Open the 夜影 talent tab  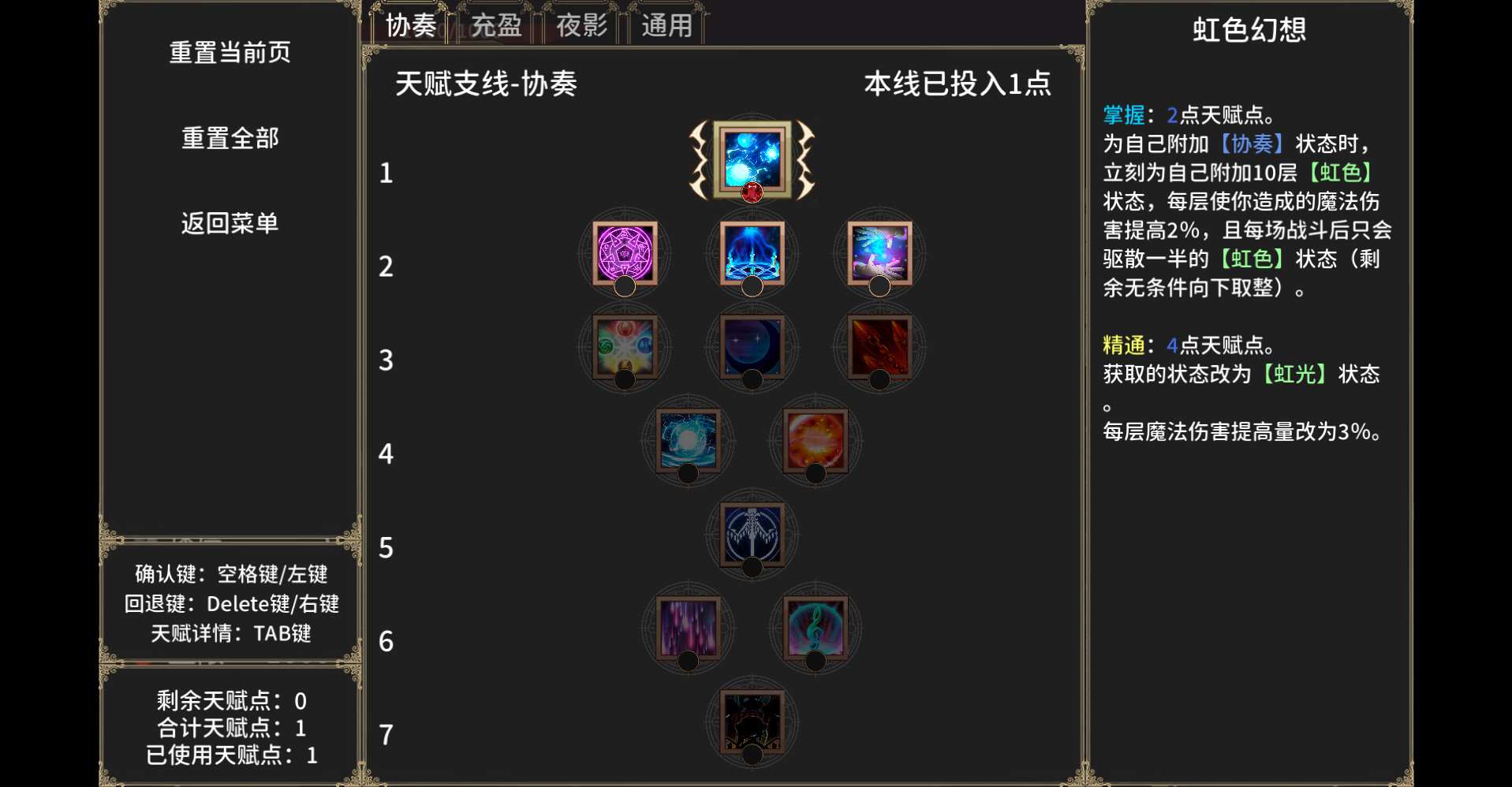click(581, 25)
